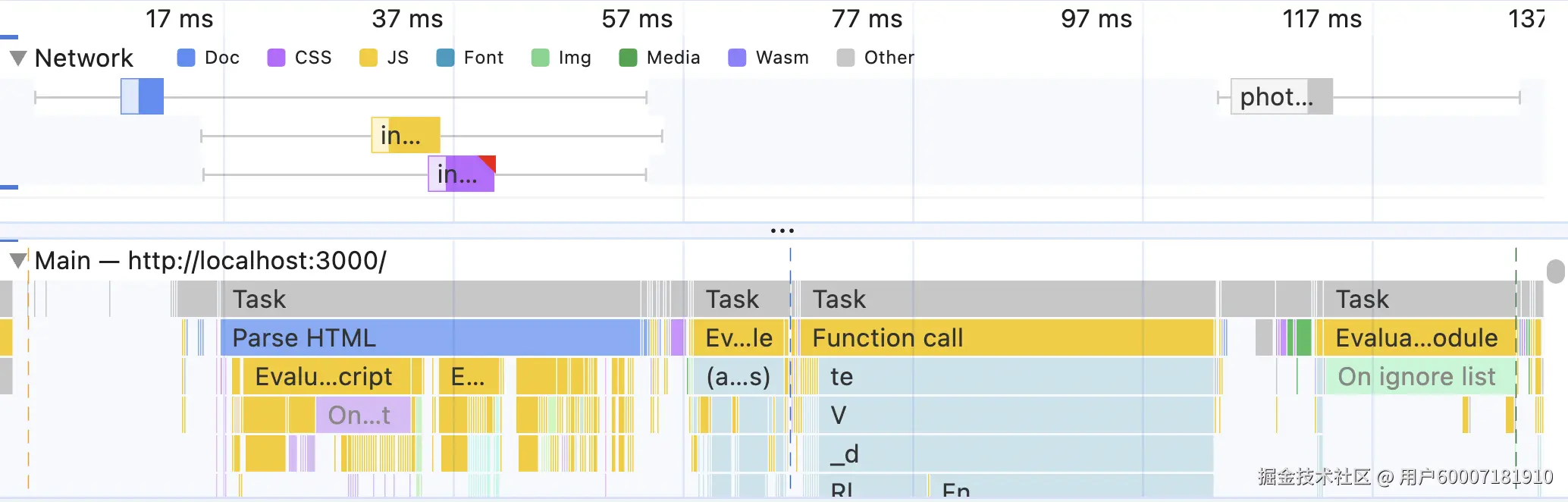This screenshot has height=502, width=1568.
Task: Select the purple CSS "in..." network request
Action: click(x=461, y=174)
